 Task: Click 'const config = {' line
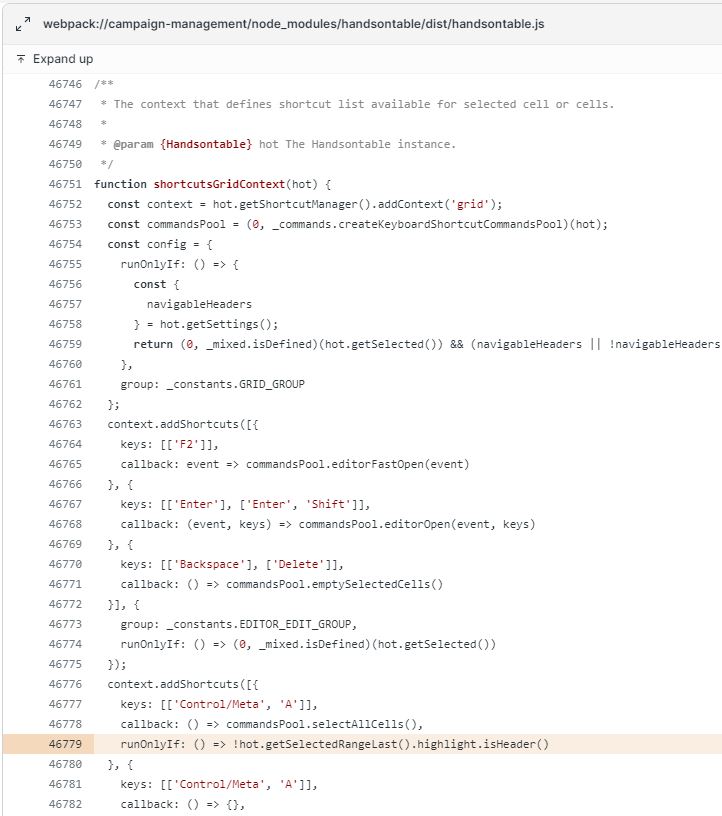tap(160, 244)
